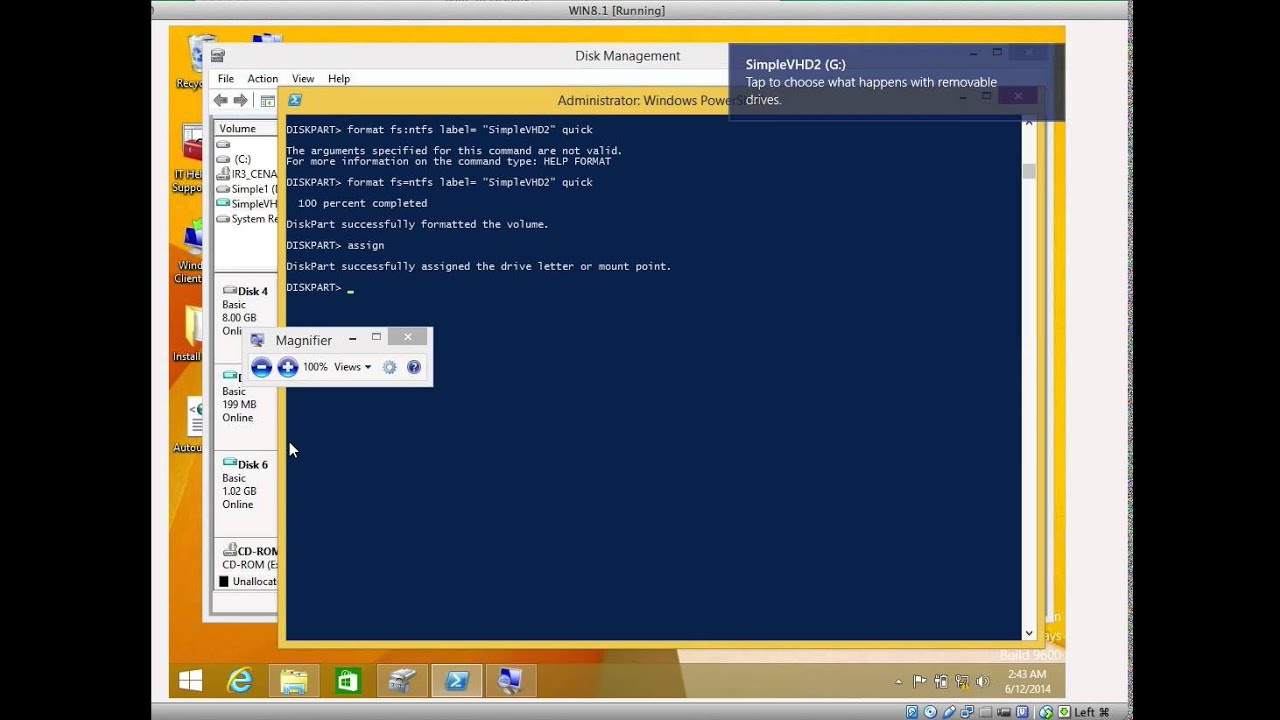Click the PowerShell vertical scrollbar thumb
This screenshot has height=720, width=1280.
(1029, 171)
